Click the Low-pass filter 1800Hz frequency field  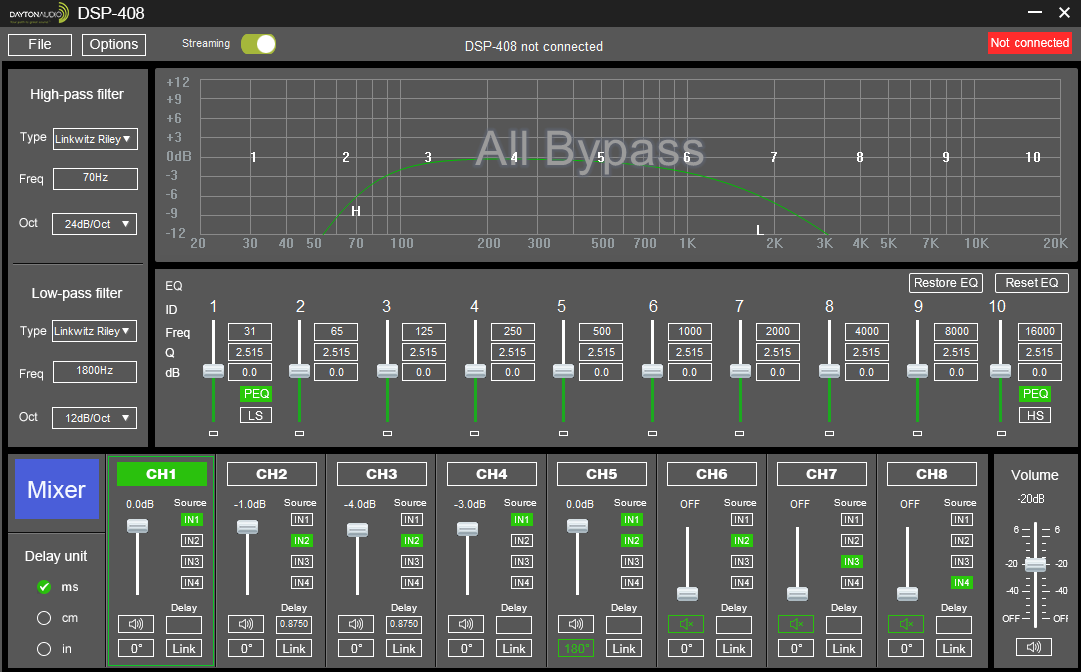[x=95, y=373]
